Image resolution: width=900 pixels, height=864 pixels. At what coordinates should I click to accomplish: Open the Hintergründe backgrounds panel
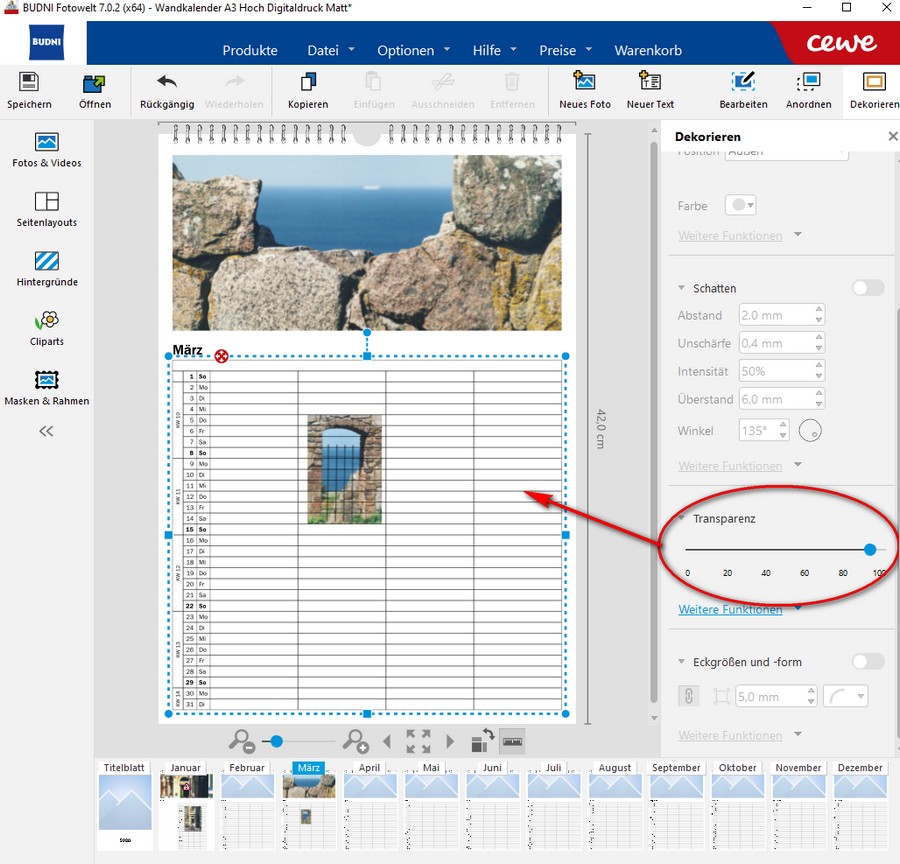pos(47,262)
